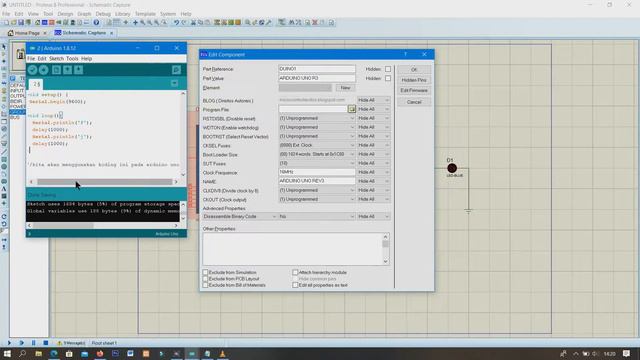Check Exclude from PCB Layout

pyautogui.click(x=205, y=279)
